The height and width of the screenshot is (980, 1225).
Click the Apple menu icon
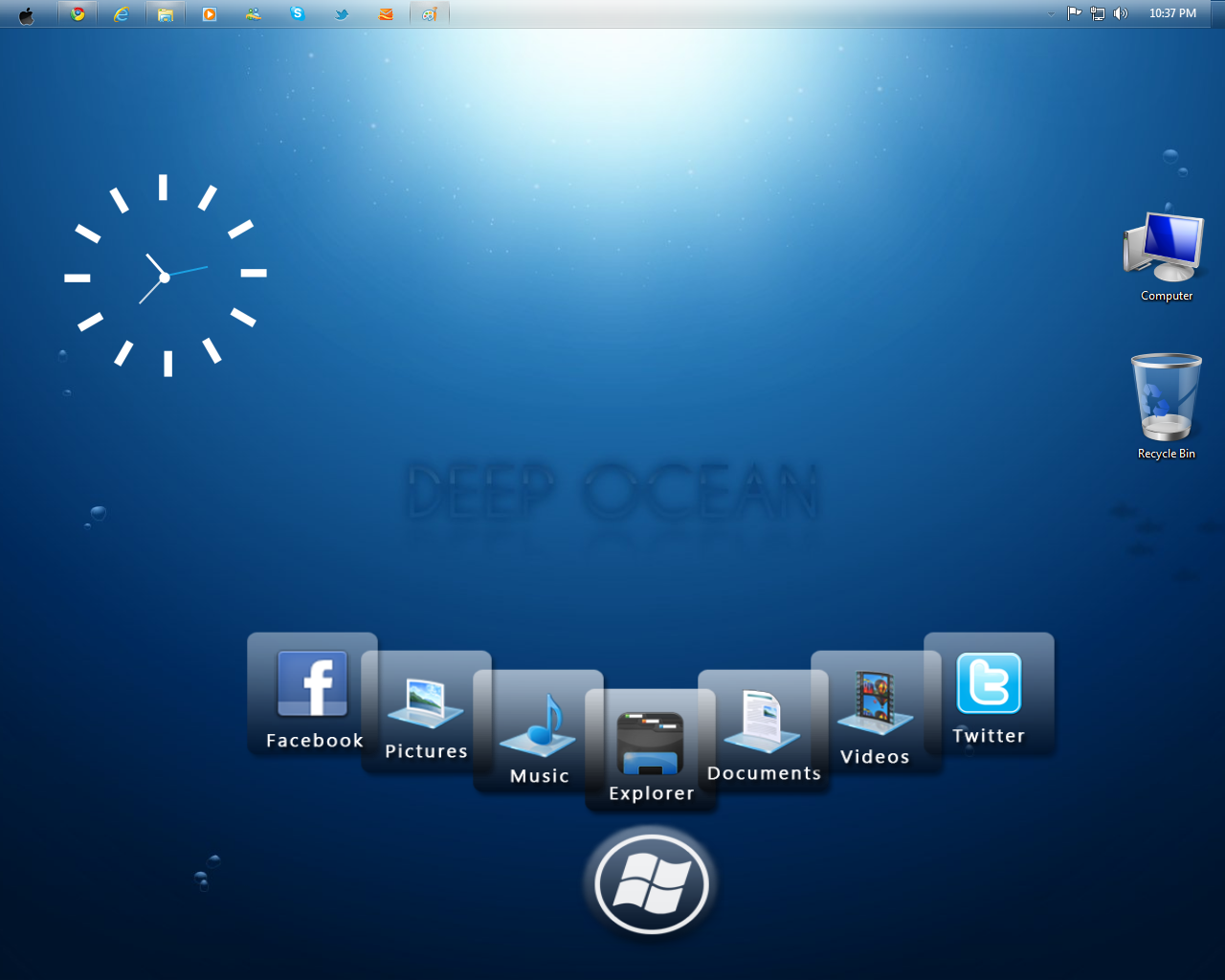26,12
